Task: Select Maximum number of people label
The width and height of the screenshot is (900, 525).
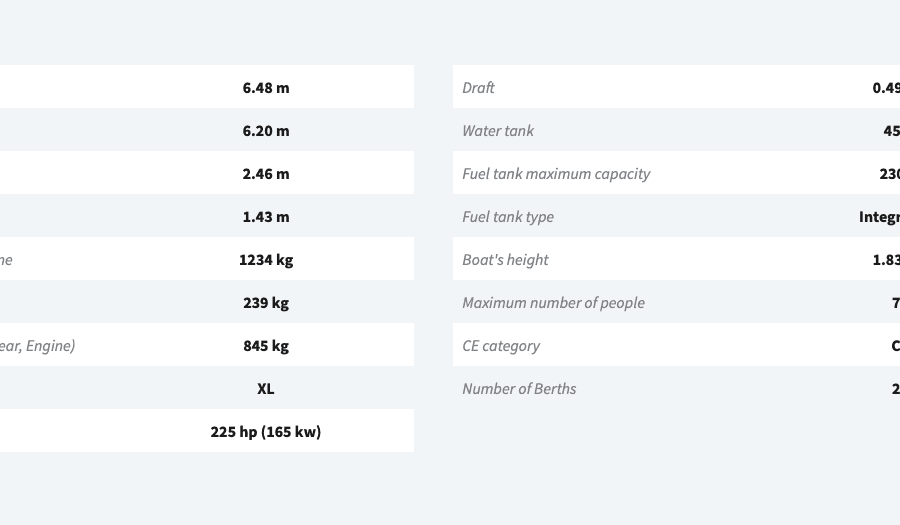Action: point(553,303)
